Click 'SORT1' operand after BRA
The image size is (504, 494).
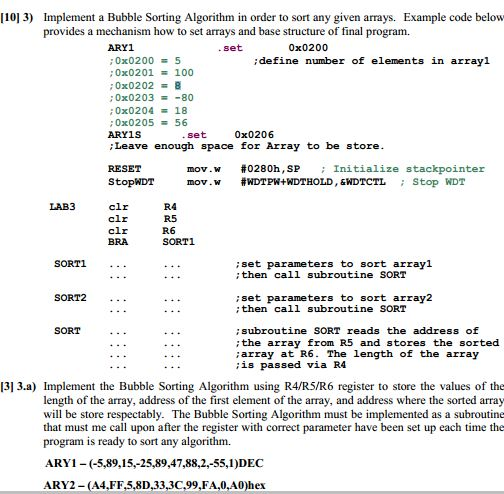178,242
